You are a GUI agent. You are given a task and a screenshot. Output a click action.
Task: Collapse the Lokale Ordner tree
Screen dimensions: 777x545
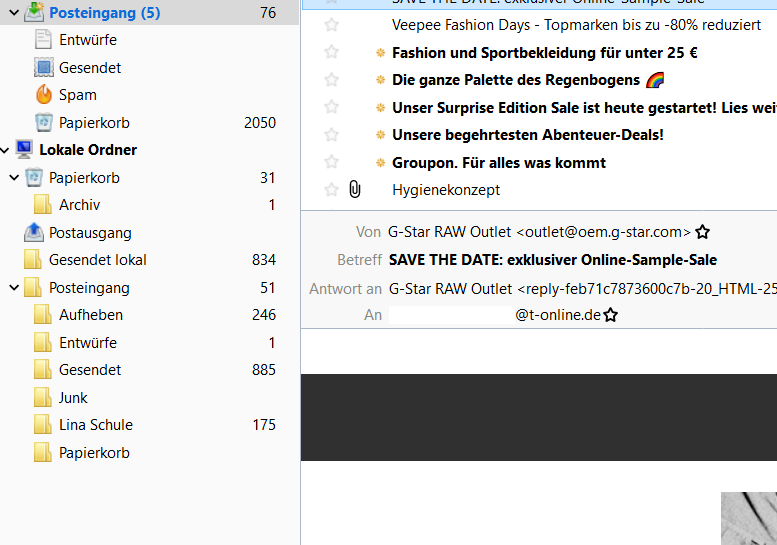point(7,150)
